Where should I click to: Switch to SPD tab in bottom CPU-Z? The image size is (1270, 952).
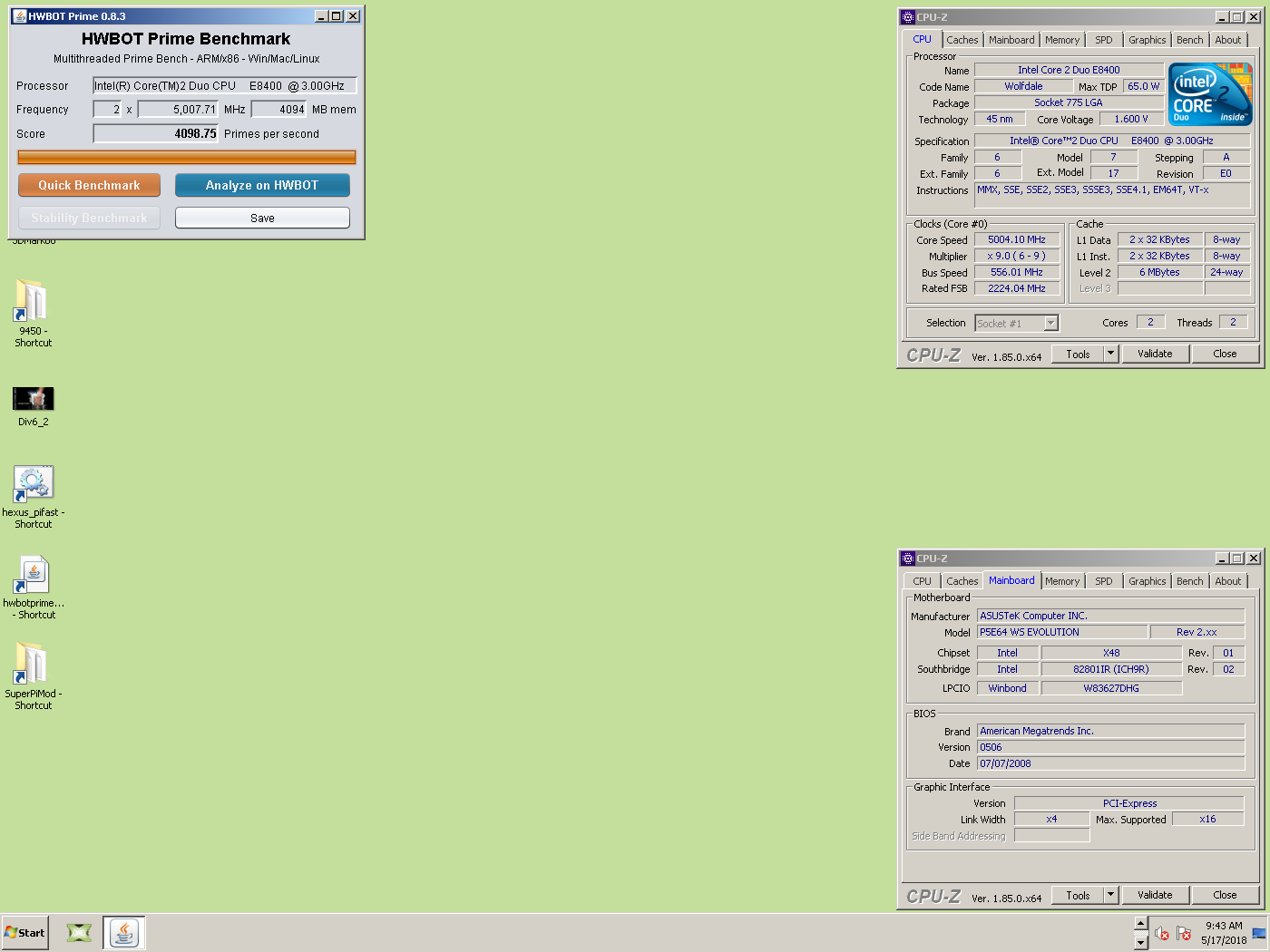(x=1104, y=581)
